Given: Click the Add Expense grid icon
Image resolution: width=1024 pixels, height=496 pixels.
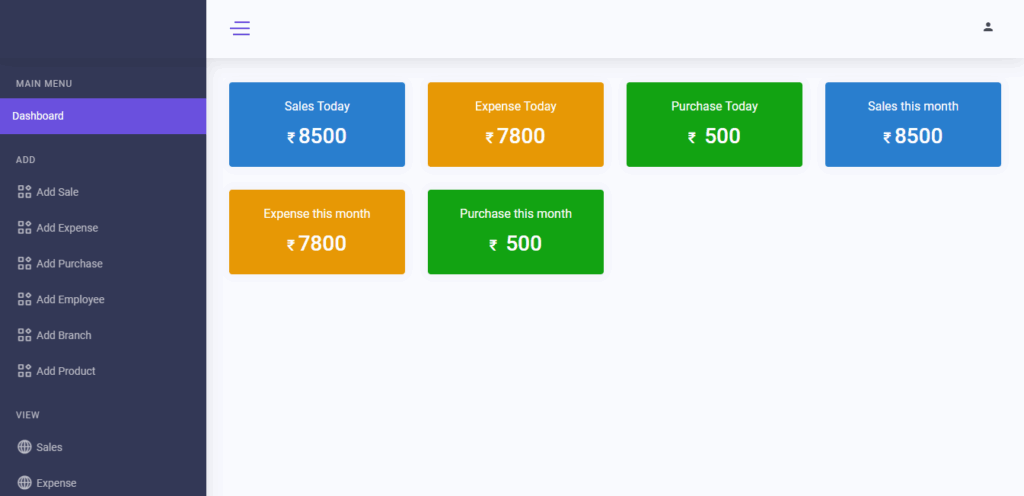Looking at the screenshot, I should pos(25,228).
